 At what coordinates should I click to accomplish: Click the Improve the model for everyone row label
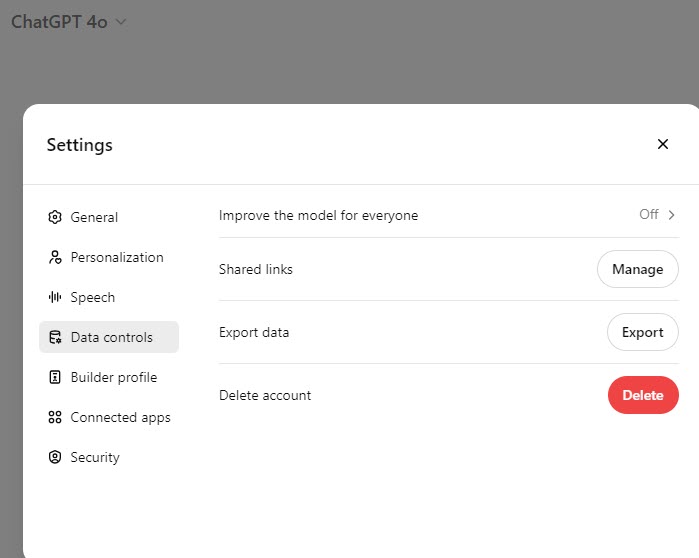coord(318,215)
